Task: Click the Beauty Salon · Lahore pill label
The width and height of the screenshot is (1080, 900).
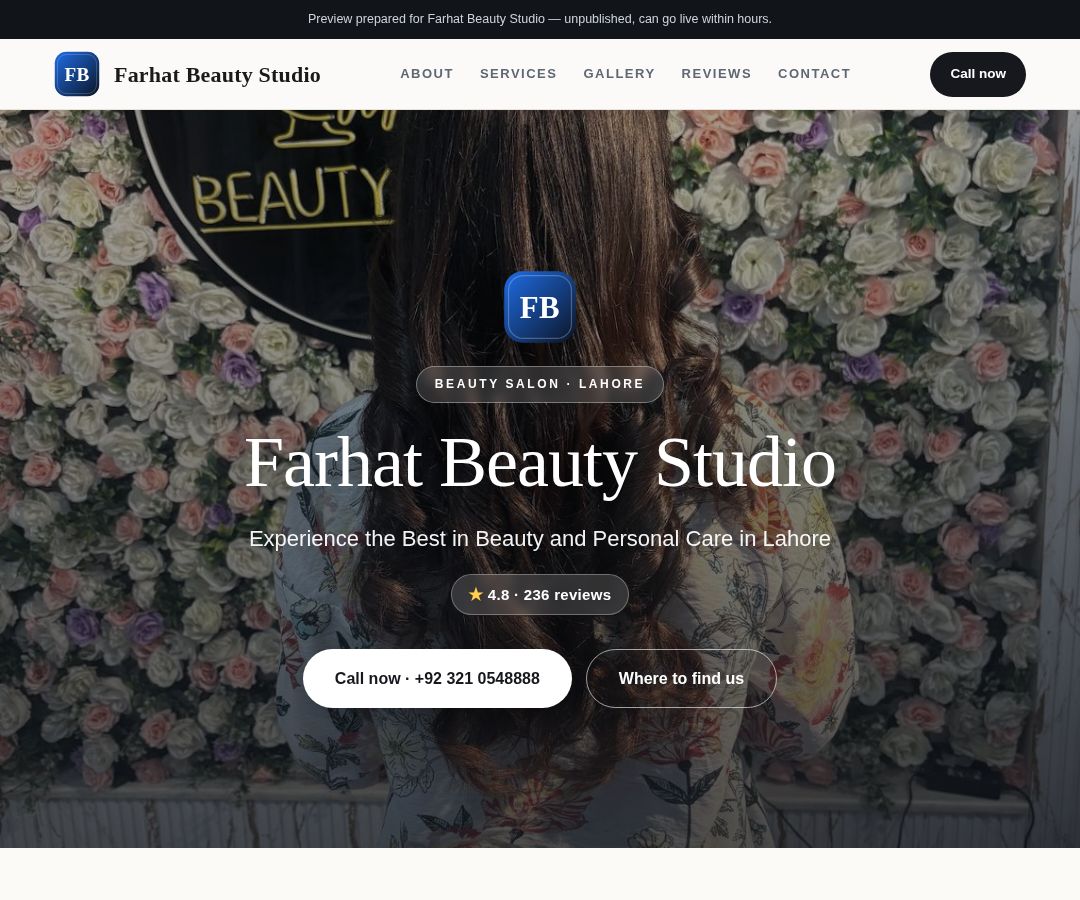Action: click(539, 384)
